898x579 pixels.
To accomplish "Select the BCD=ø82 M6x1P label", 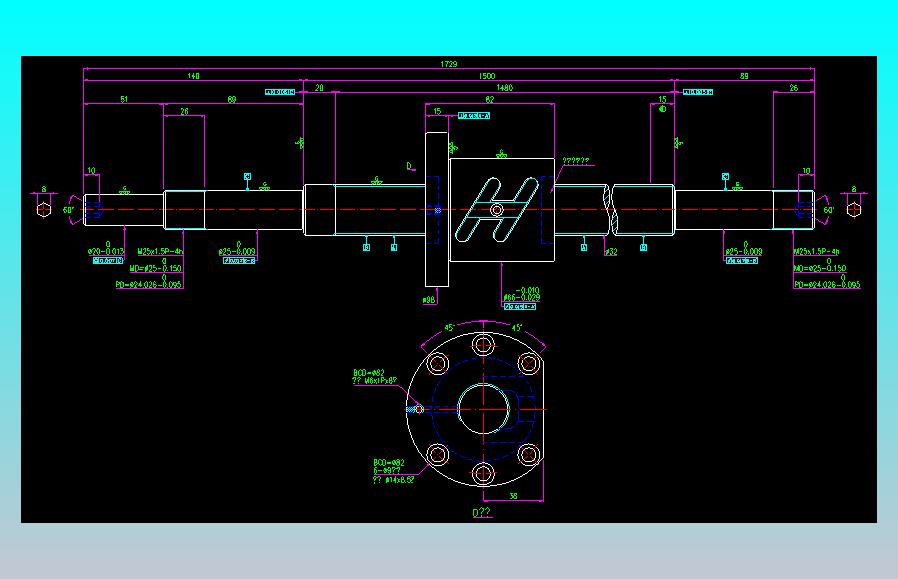I will pos(376,376).
